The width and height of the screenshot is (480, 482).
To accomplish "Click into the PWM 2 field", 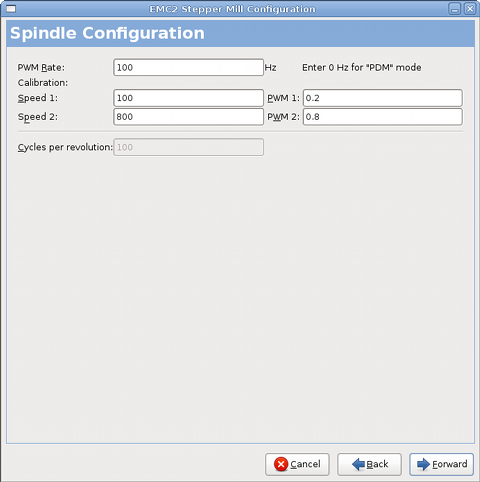I will 382,117.
